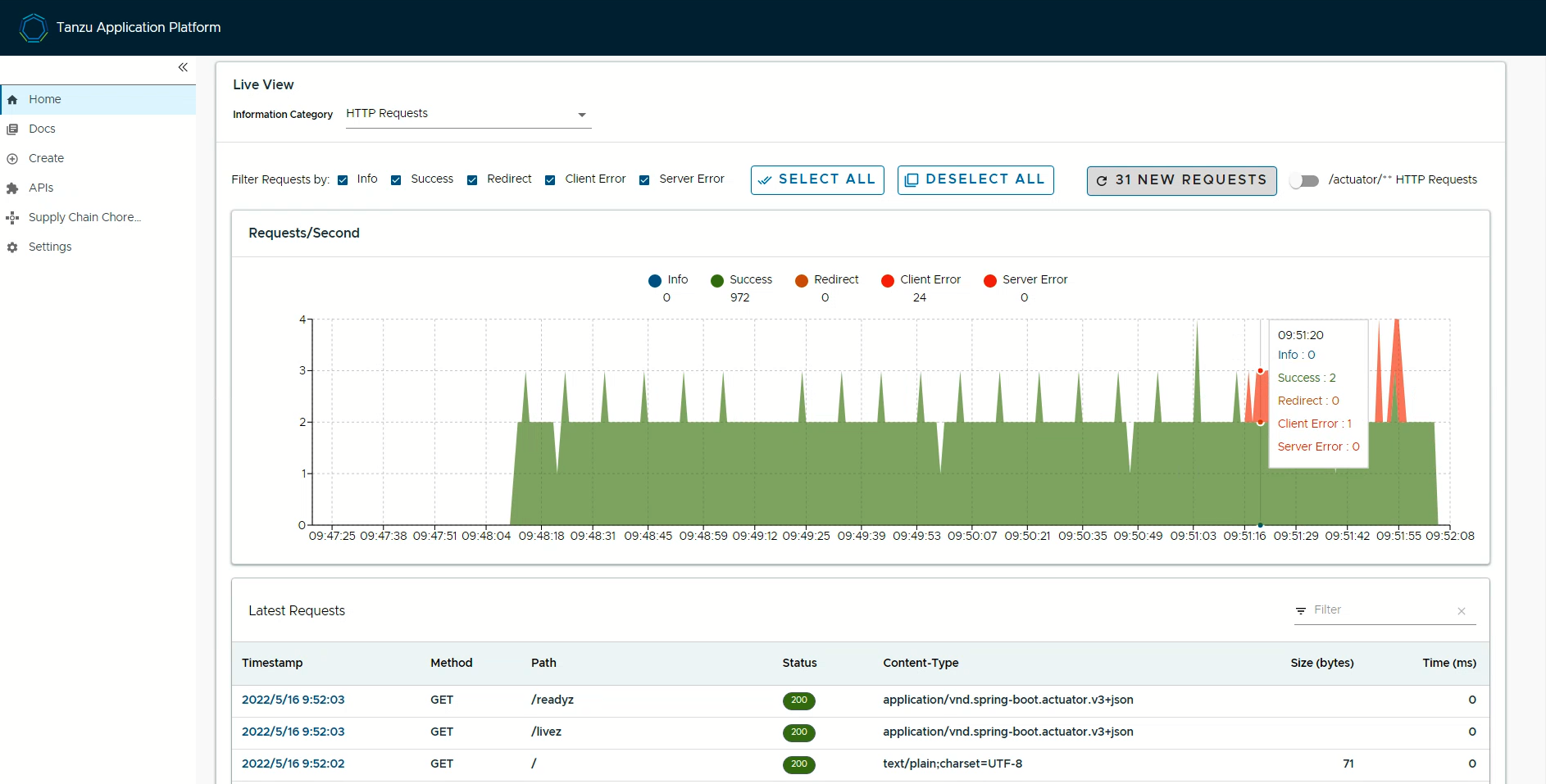Click the DESELECT ALL button

[x=975, y=179]
